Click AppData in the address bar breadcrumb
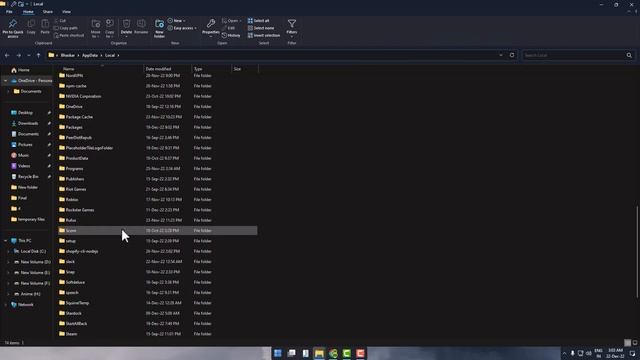This screenshot has height=360, width=640. (90, 56)
